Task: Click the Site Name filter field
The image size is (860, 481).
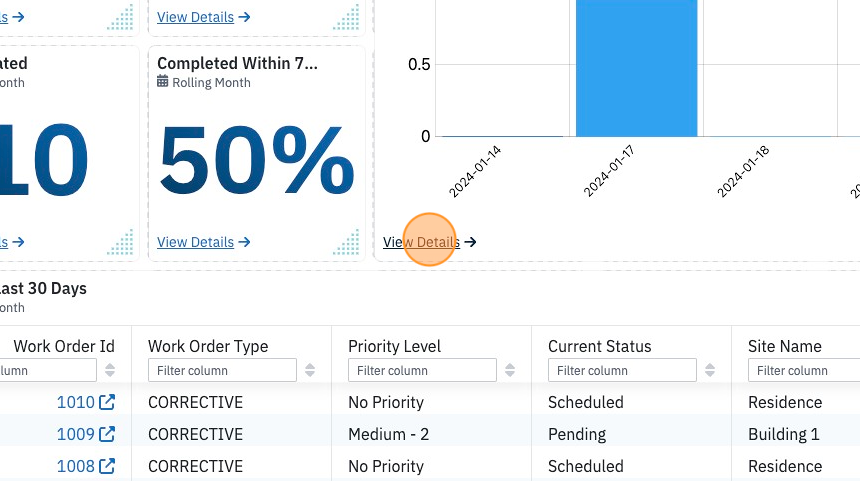Action: (x=804, y=370)
